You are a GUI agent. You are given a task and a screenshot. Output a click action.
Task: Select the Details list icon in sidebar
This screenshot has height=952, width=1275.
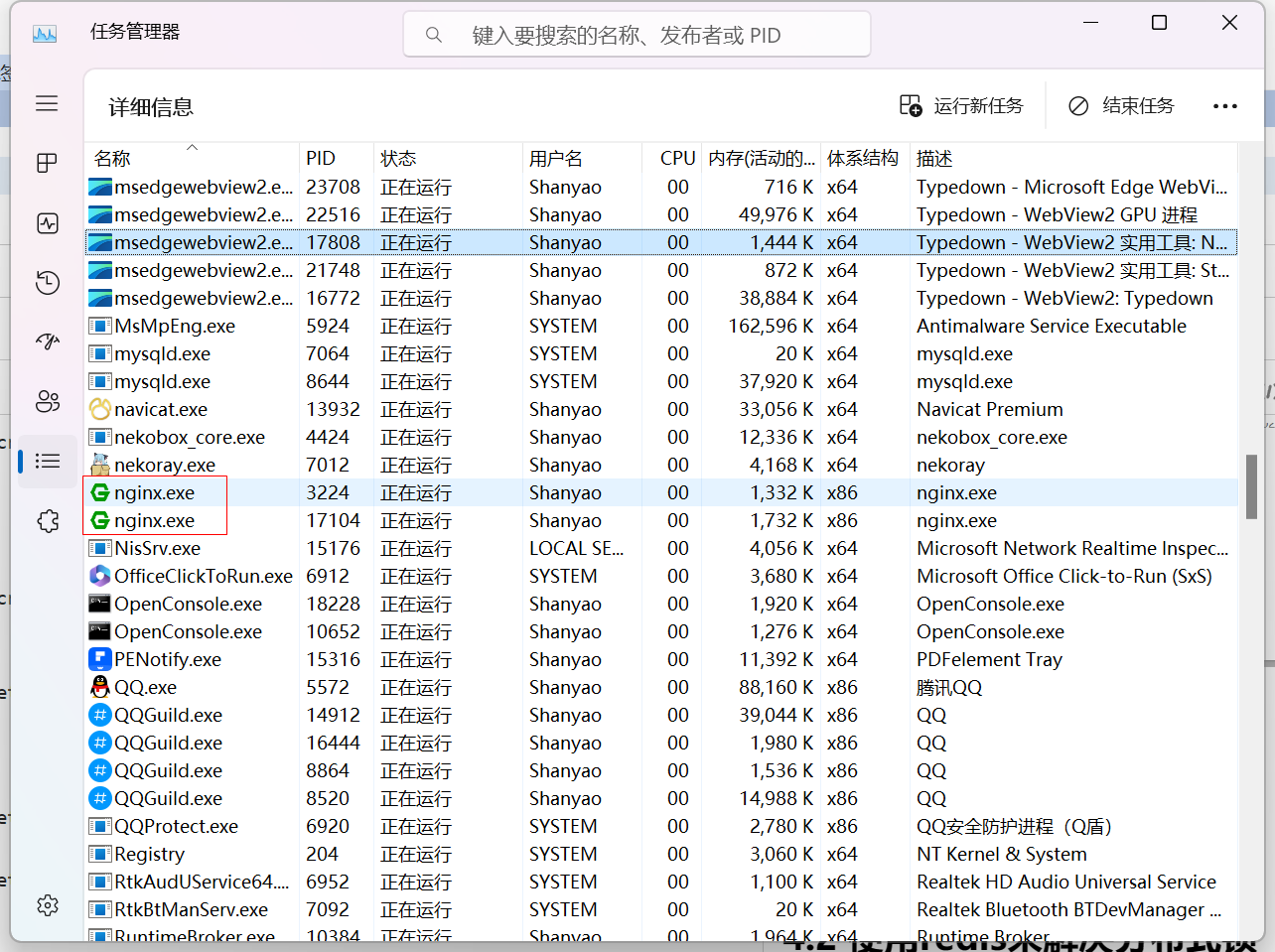coord(47,461)
